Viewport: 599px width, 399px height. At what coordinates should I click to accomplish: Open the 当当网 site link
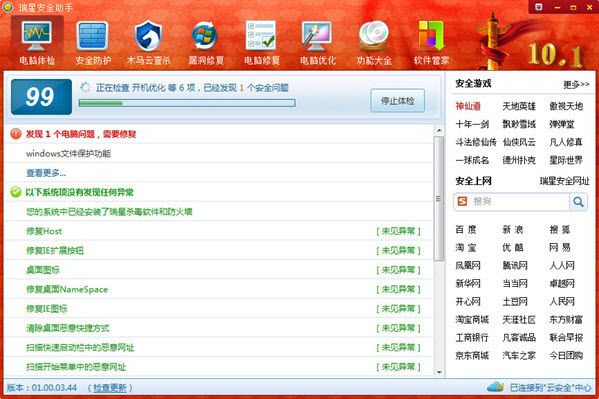pyautogui.click(x=515, y=283)
